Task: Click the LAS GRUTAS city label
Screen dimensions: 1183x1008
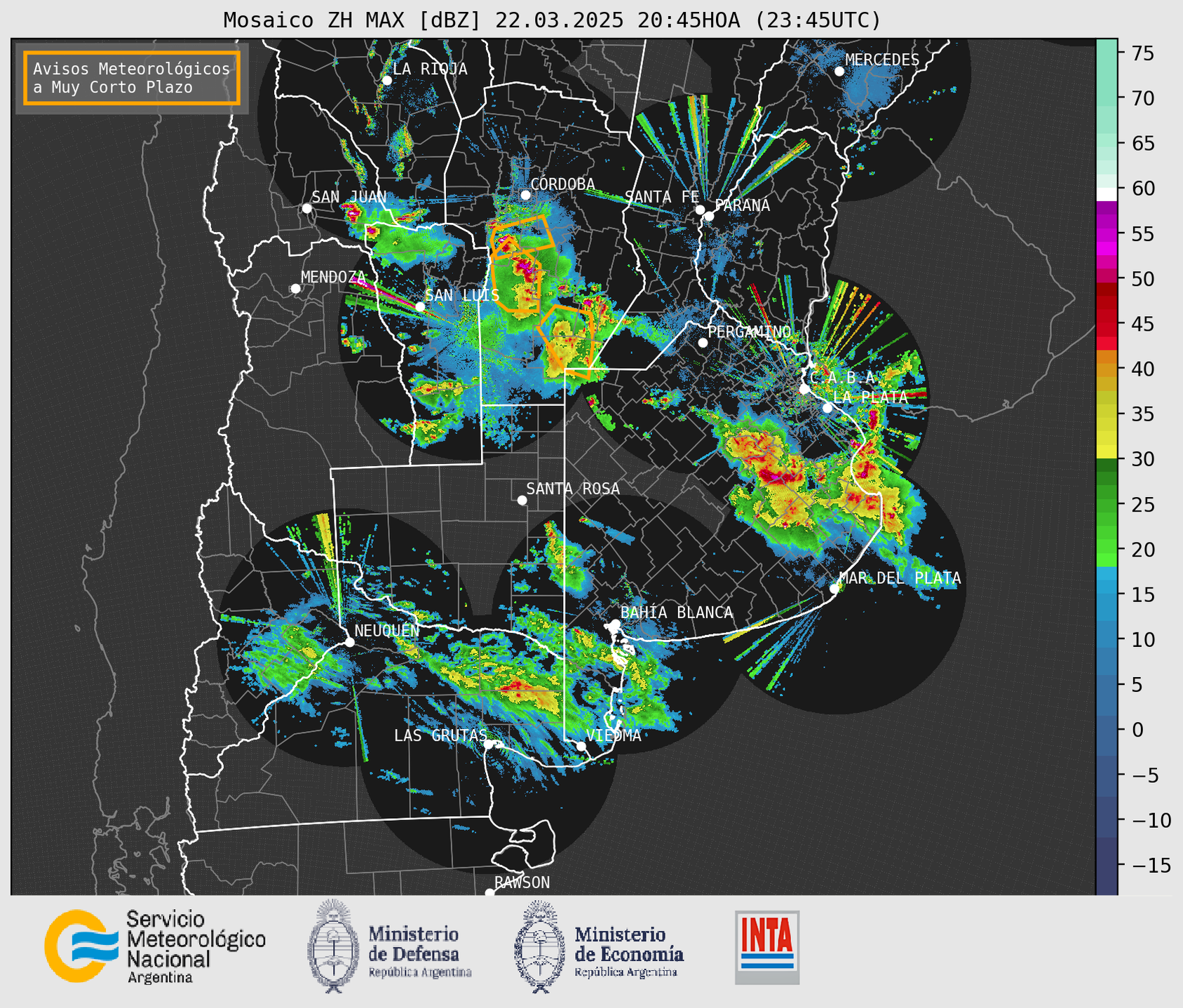Action: [440, 735]
